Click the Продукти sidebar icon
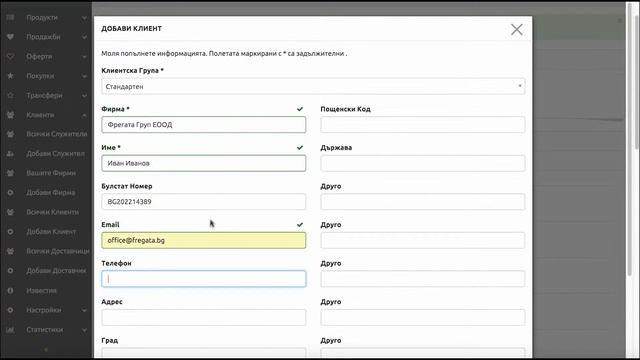This screenshot has height=360, width=640. pyautogui.click(x=11, y=18)
